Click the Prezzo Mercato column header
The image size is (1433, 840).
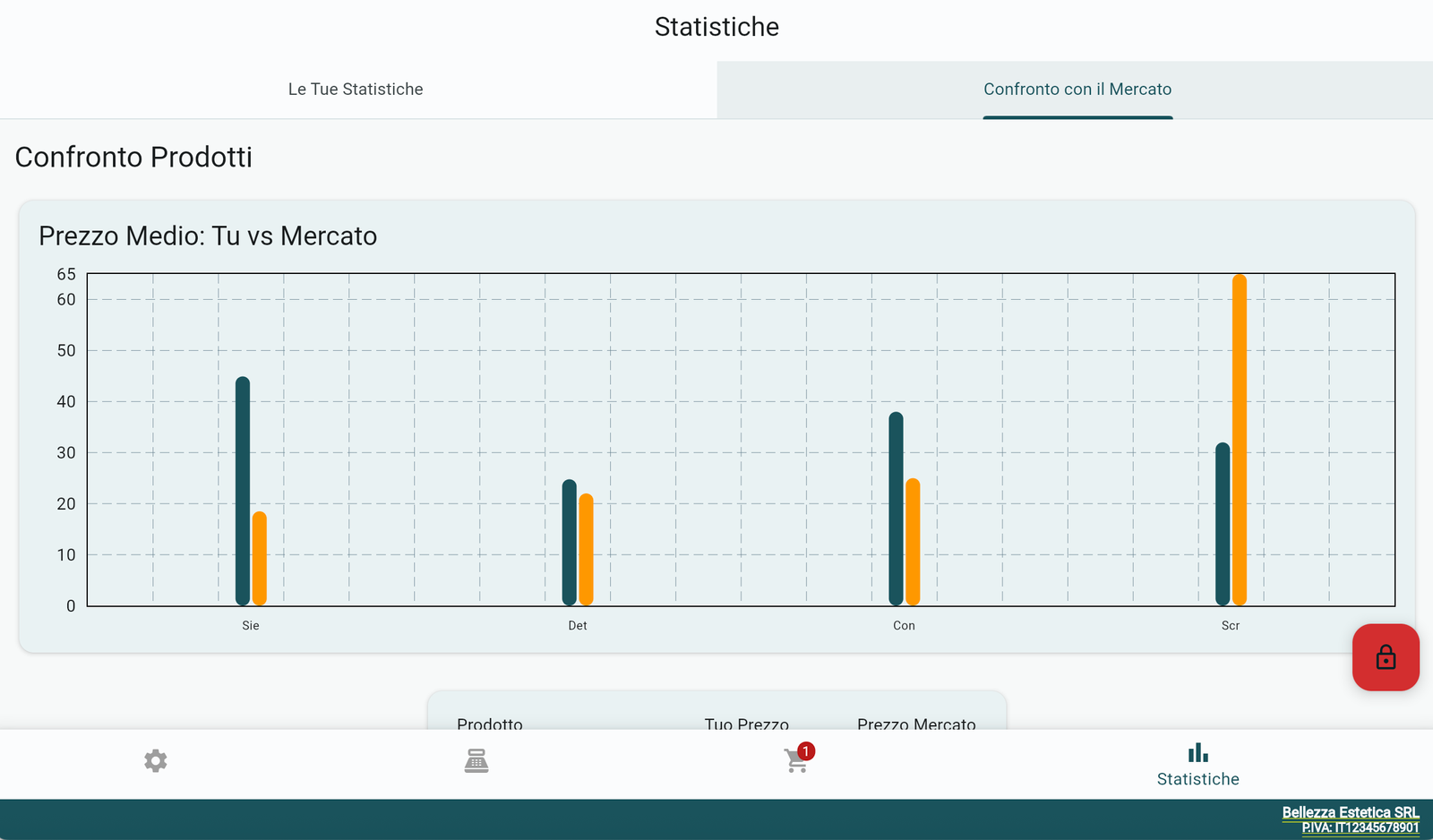(916, 723)
